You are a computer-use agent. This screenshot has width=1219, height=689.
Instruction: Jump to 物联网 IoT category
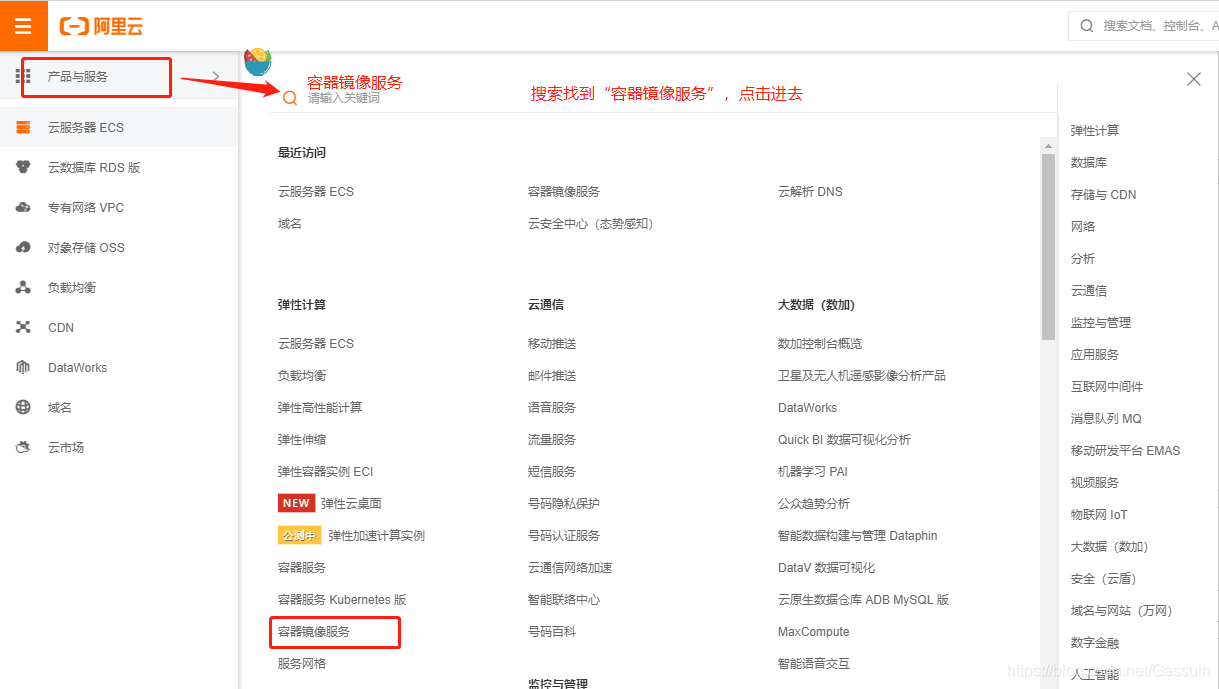tap(1099, 515)
